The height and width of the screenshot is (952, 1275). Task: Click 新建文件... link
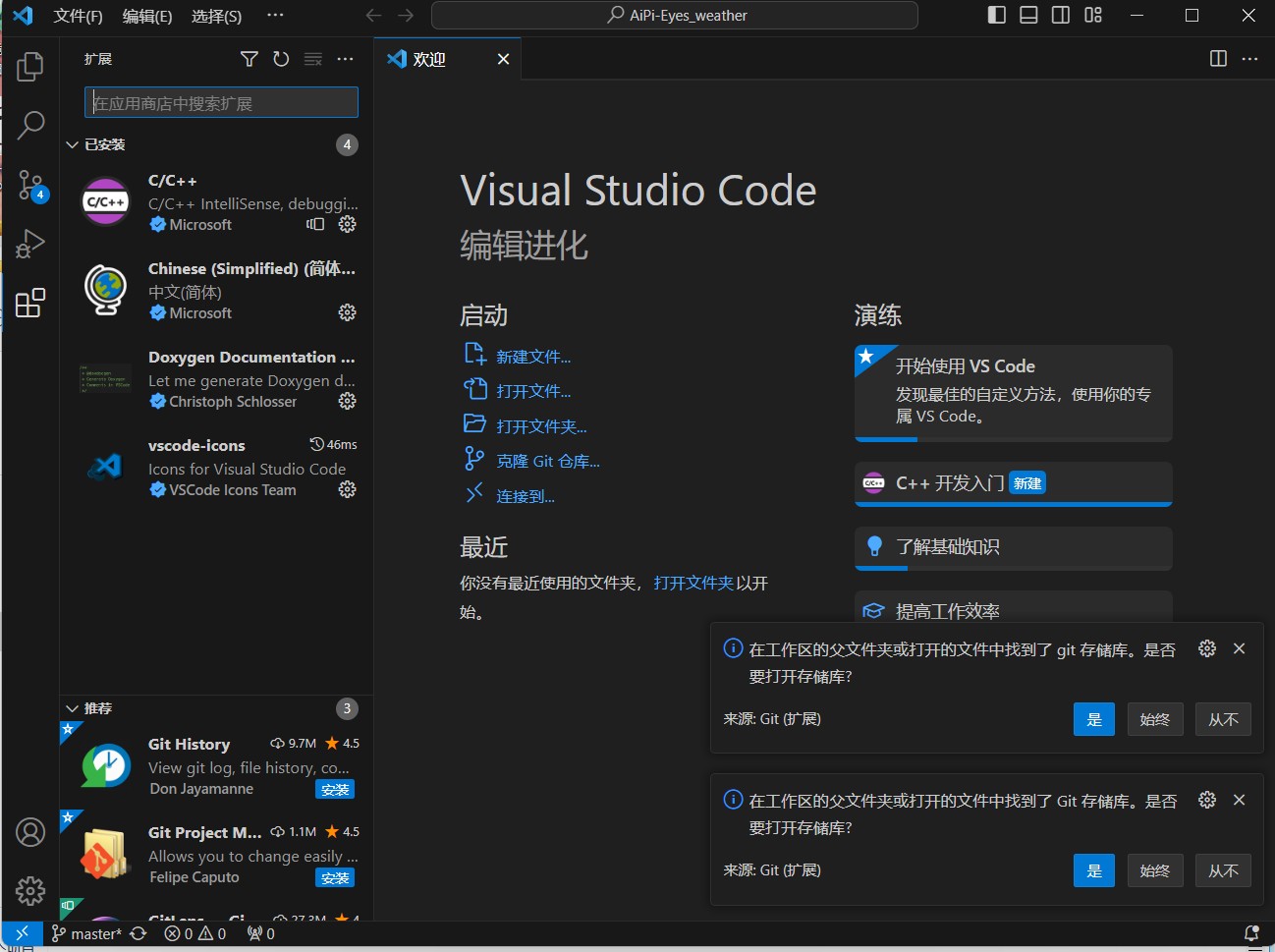point(533,357)
